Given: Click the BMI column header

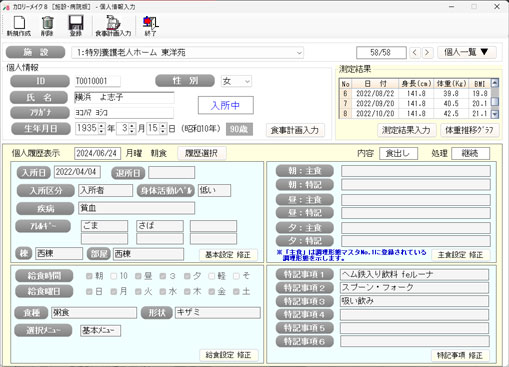Looking at the screenshot, I should click(x=480, y=84).
